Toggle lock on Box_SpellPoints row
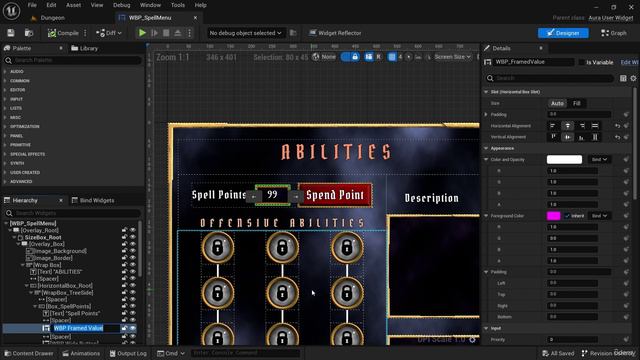 (x=124, y=307)
